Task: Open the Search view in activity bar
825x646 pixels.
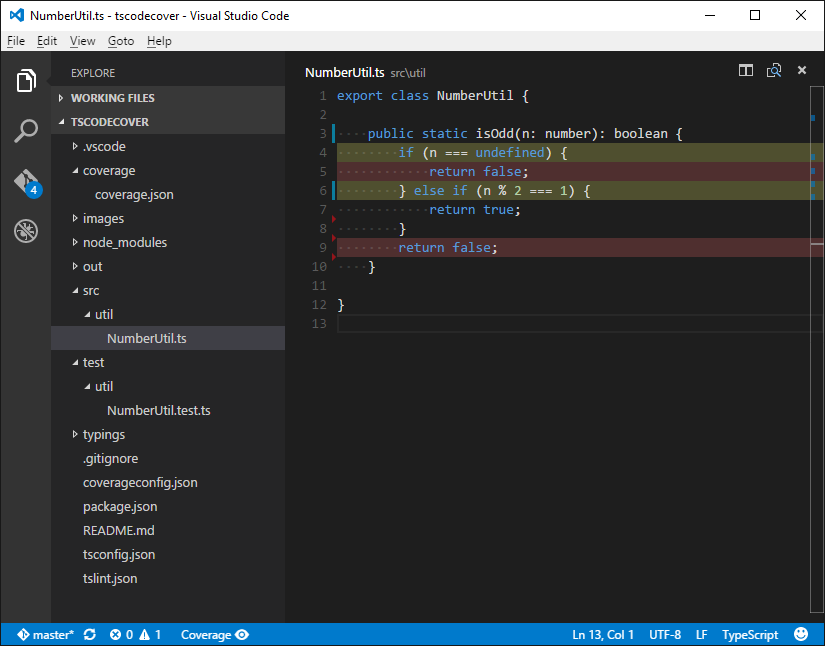Action: pyautogui.click(x=26, y=130)
